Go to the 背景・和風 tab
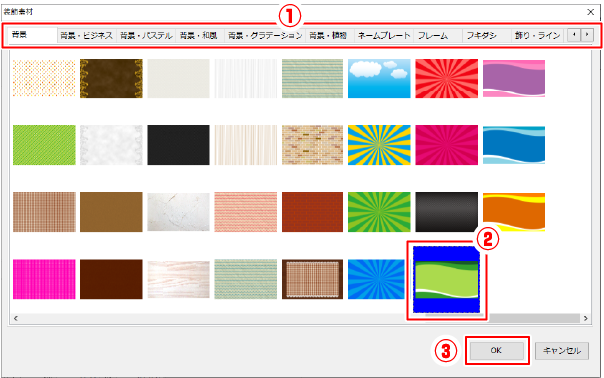Screen dimensions: 604x378 199,36
